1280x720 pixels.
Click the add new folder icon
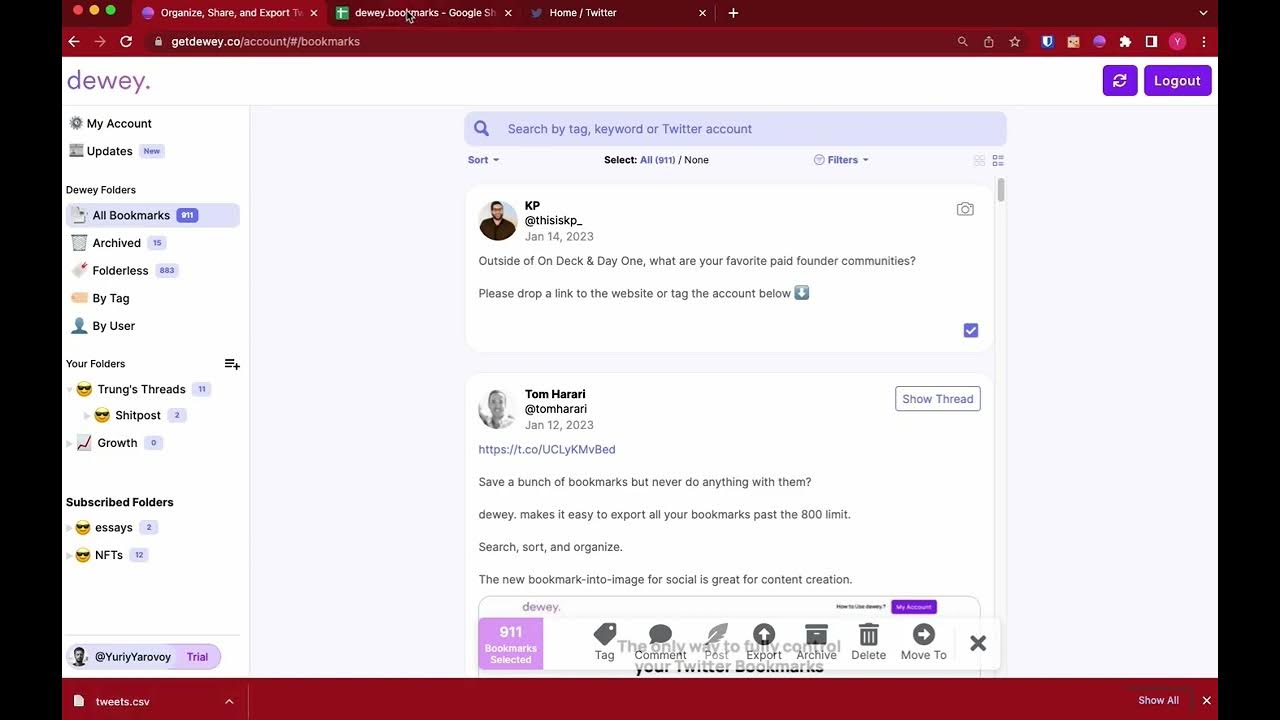click(x=232, y=364)
